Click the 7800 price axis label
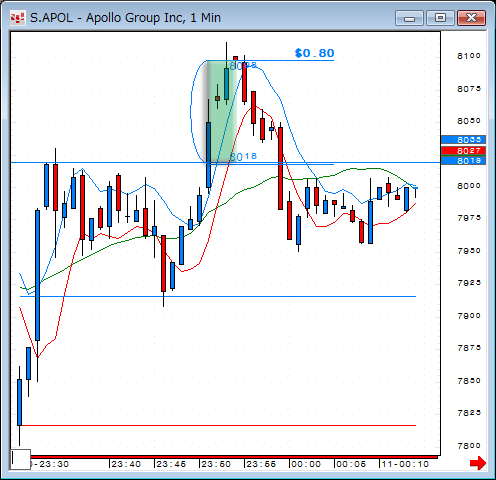Image resolution: width=496 pixels, height=480 pixels. click(469, 446)
